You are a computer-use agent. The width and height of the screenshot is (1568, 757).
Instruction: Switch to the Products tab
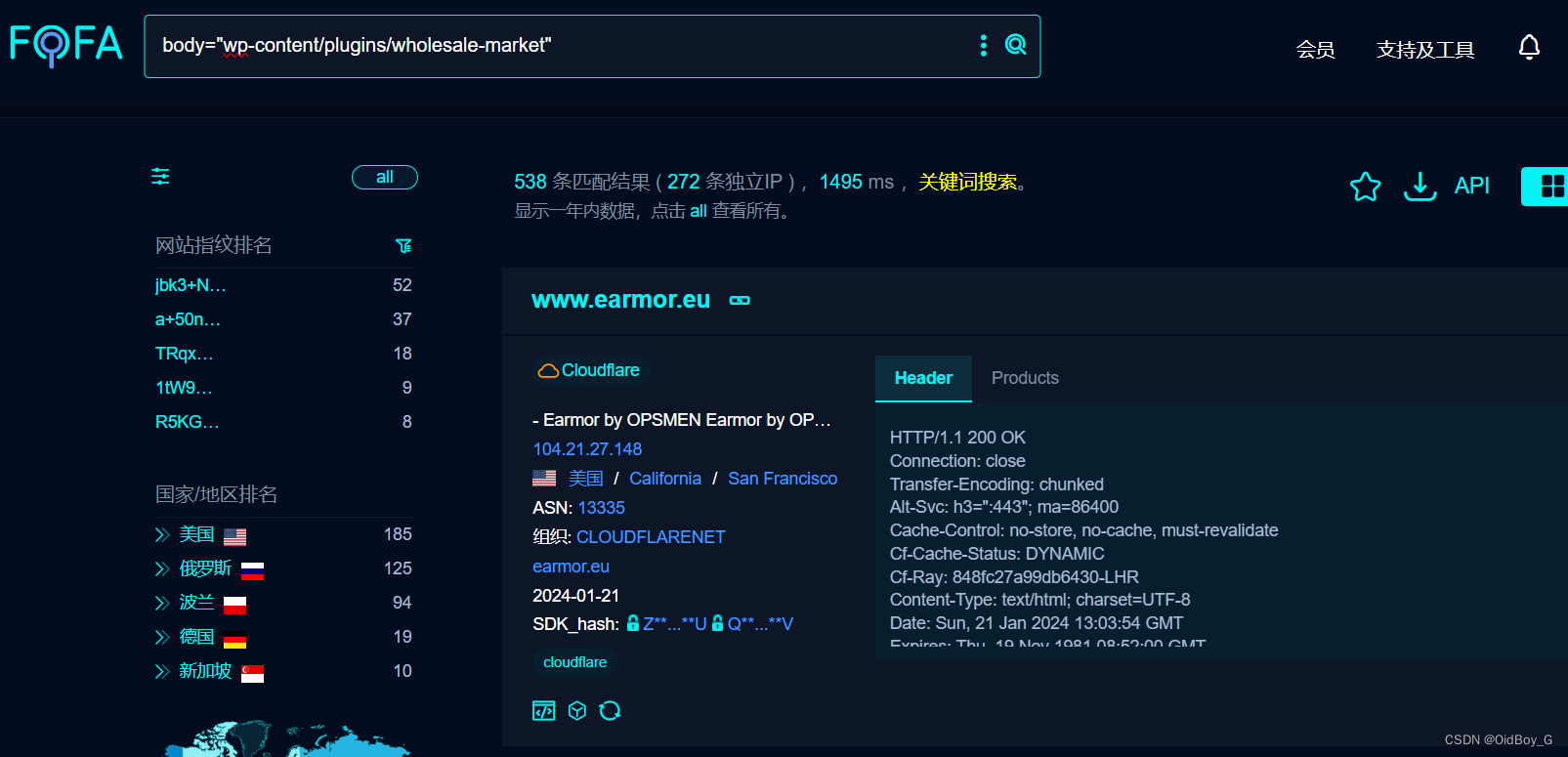pyautogui.click(x=1025, y=378)
